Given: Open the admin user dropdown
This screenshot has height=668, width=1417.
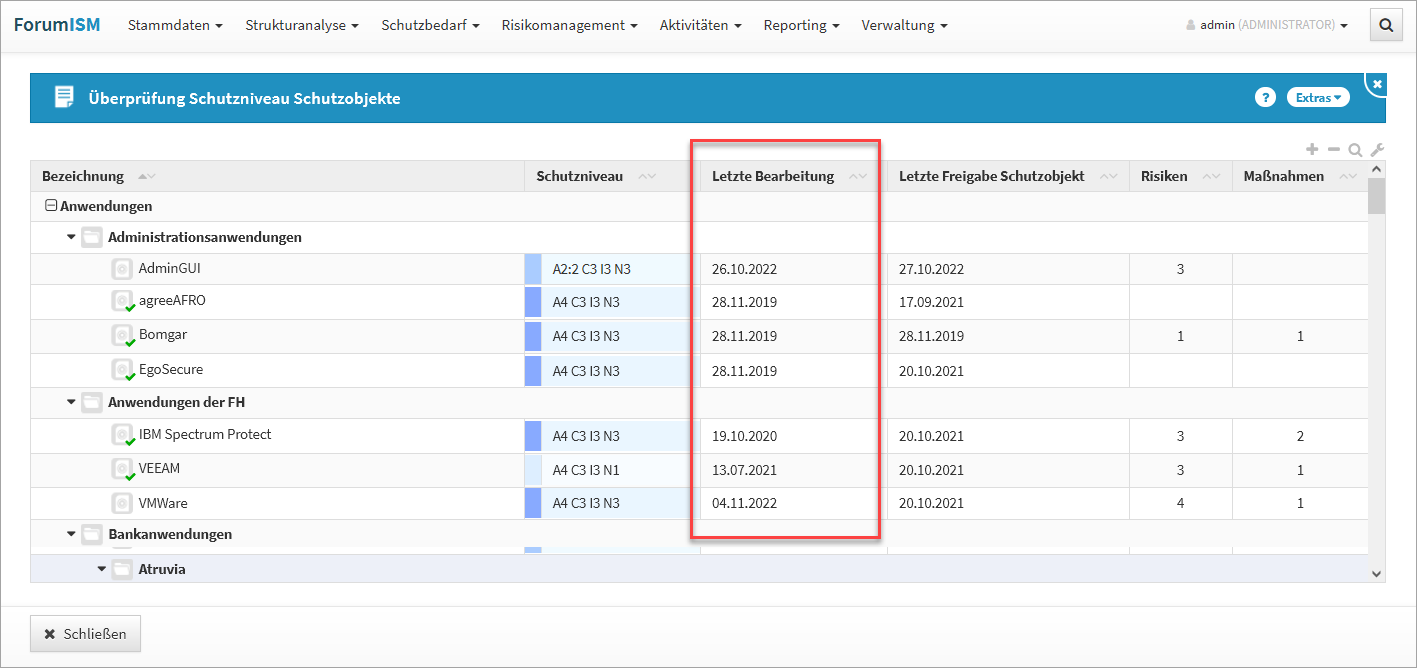Looking at the screenshot, I should pyautogui.click(x=1267, y=25).
